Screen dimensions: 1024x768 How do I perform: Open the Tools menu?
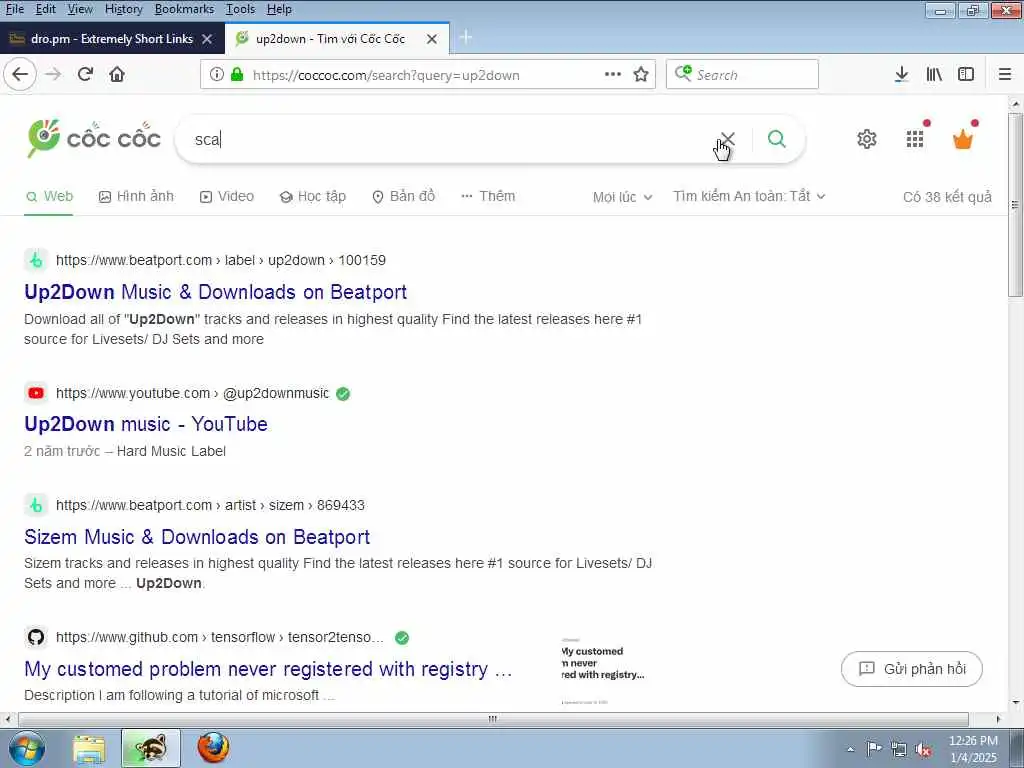pyautogui.click(x=240, y=9)
